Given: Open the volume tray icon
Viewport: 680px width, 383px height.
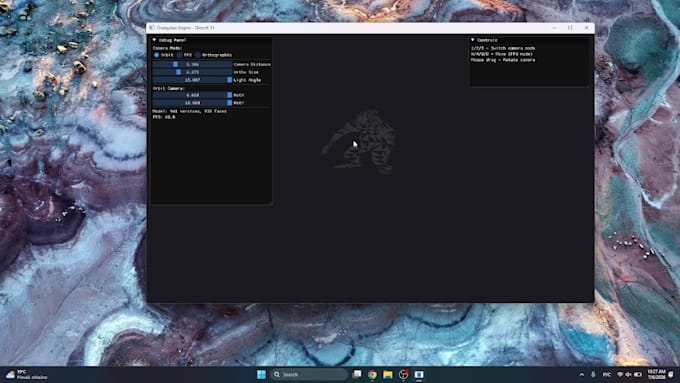Looking at the screenshot, I should [628, 375].
